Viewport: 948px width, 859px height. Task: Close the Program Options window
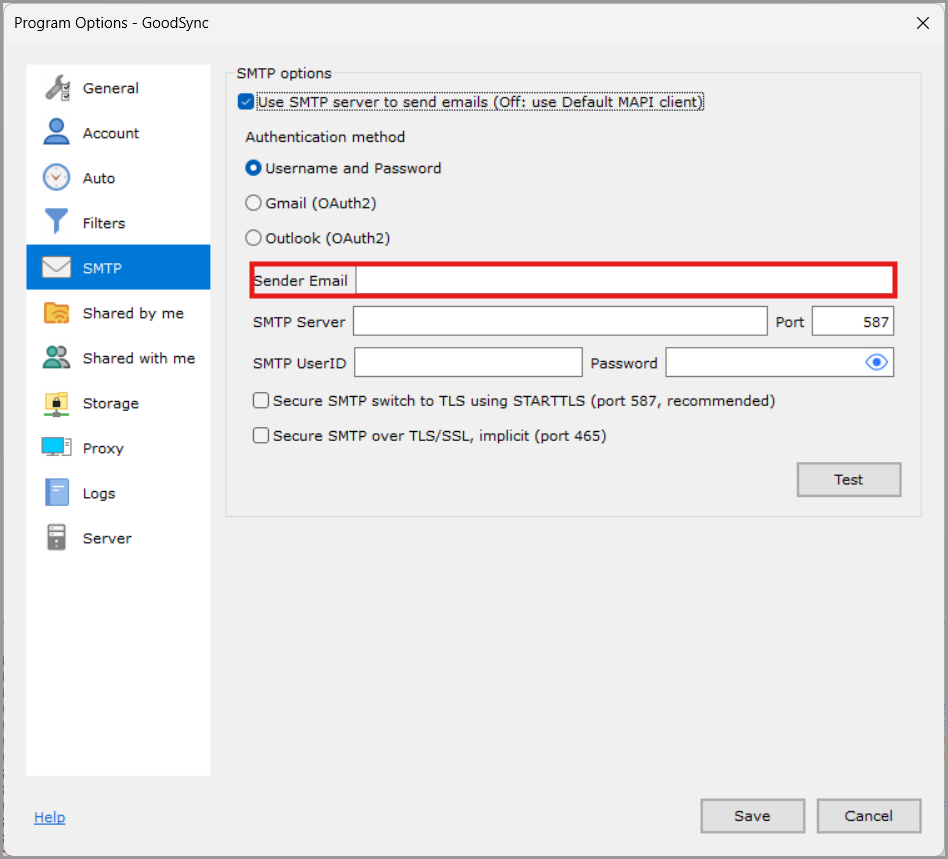923,23
